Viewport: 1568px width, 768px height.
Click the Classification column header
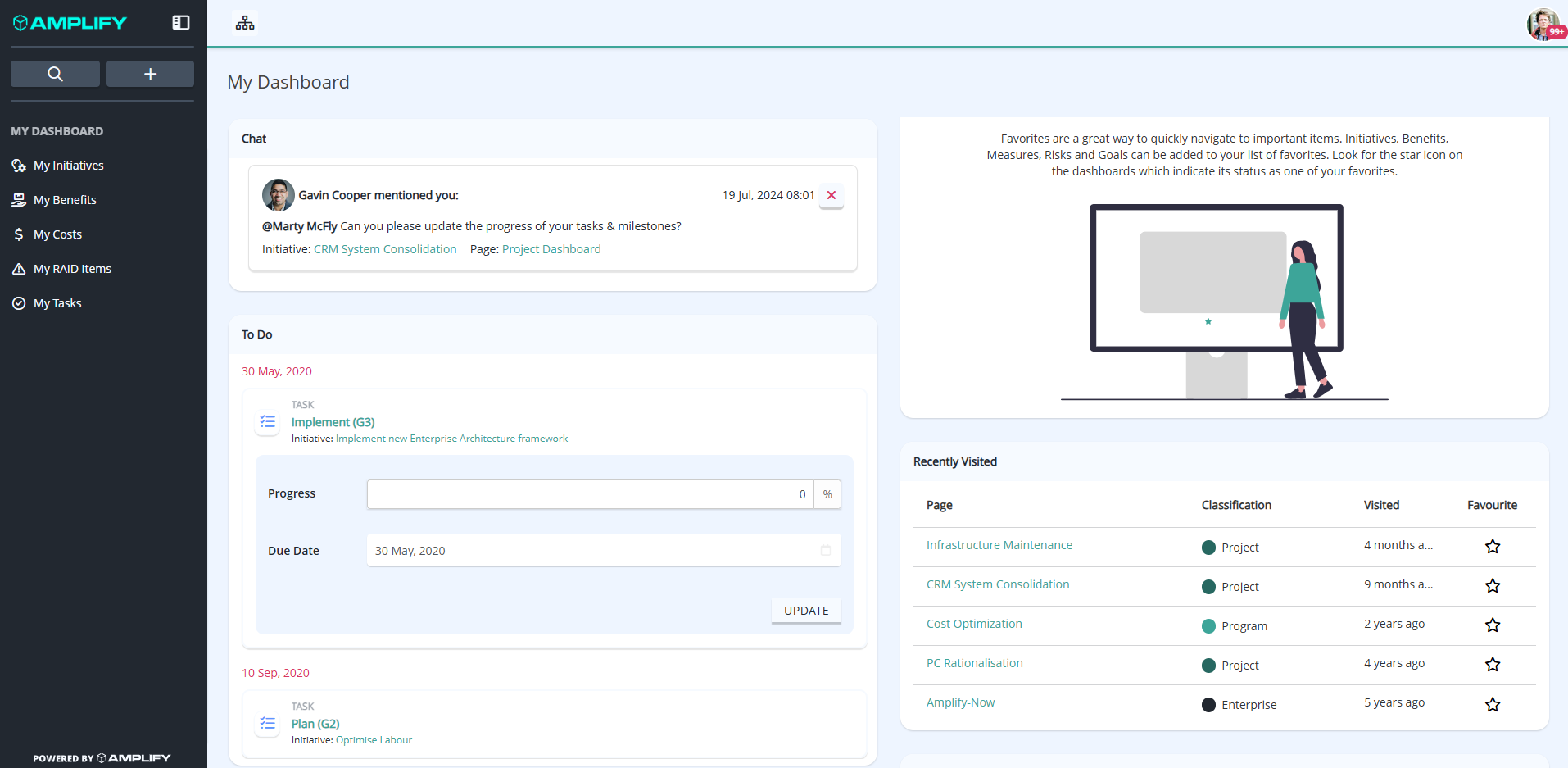[x=1236, y=505]
